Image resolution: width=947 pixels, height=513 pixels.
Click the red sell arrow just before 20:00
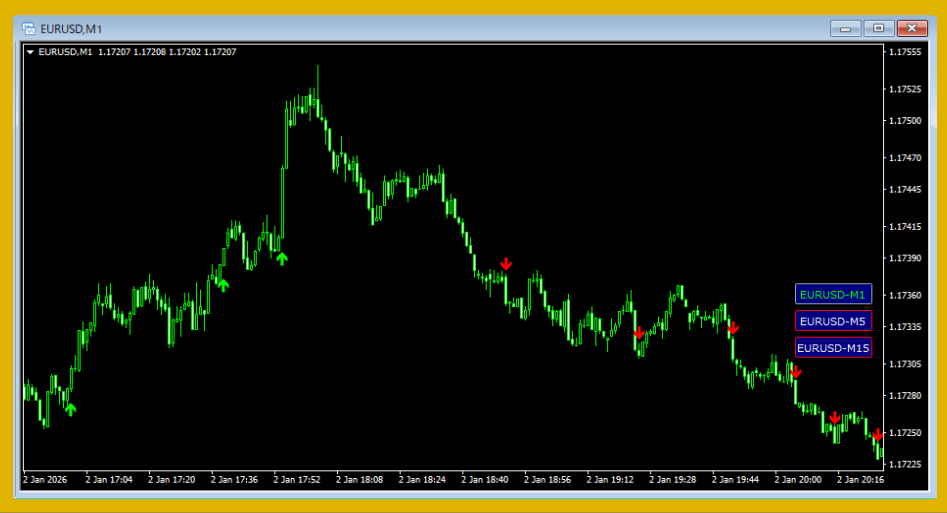tap(796, 371)
